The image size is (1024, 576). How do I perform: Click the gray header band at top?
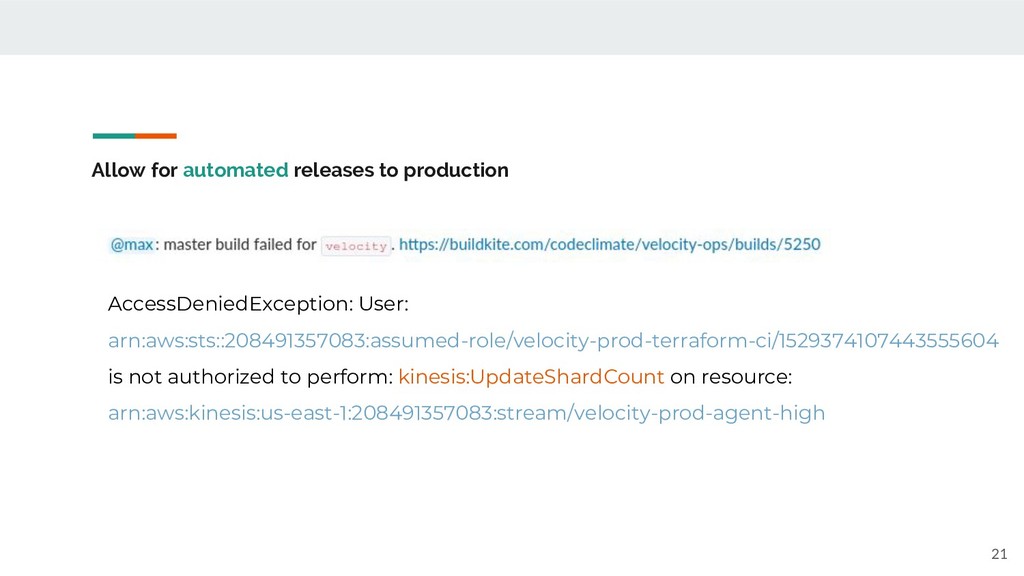(512, 27)
